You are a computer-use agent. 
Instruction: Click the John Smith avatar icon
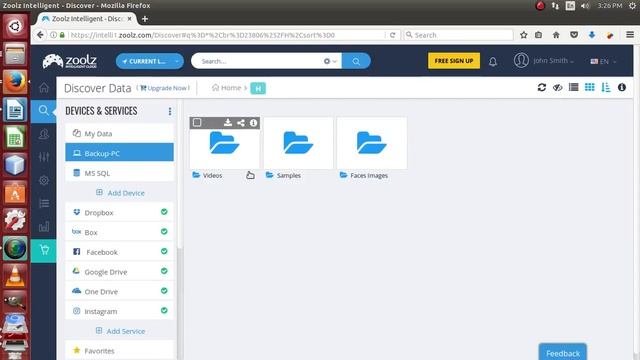[521, 60]
